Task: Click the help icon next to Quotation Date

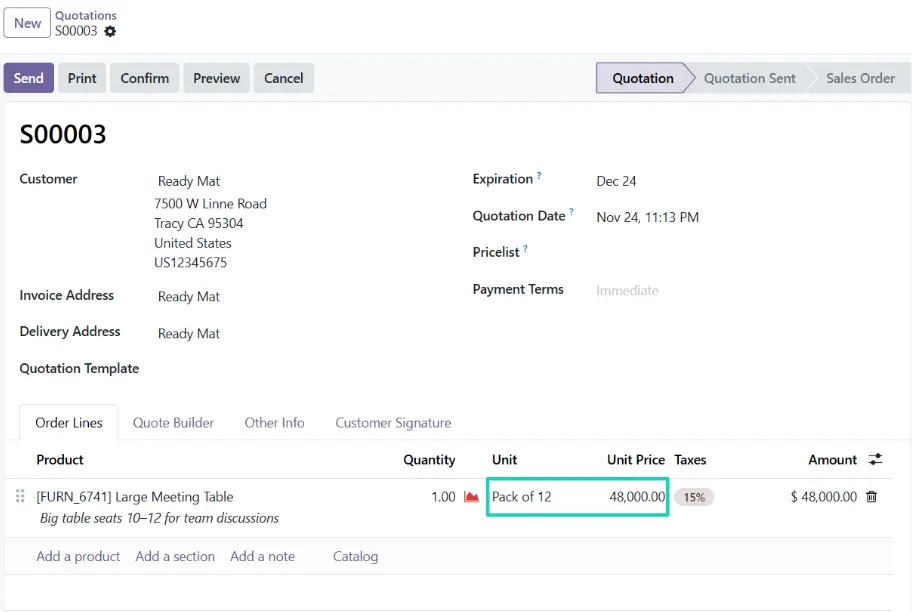Action: tap(570, 211)
